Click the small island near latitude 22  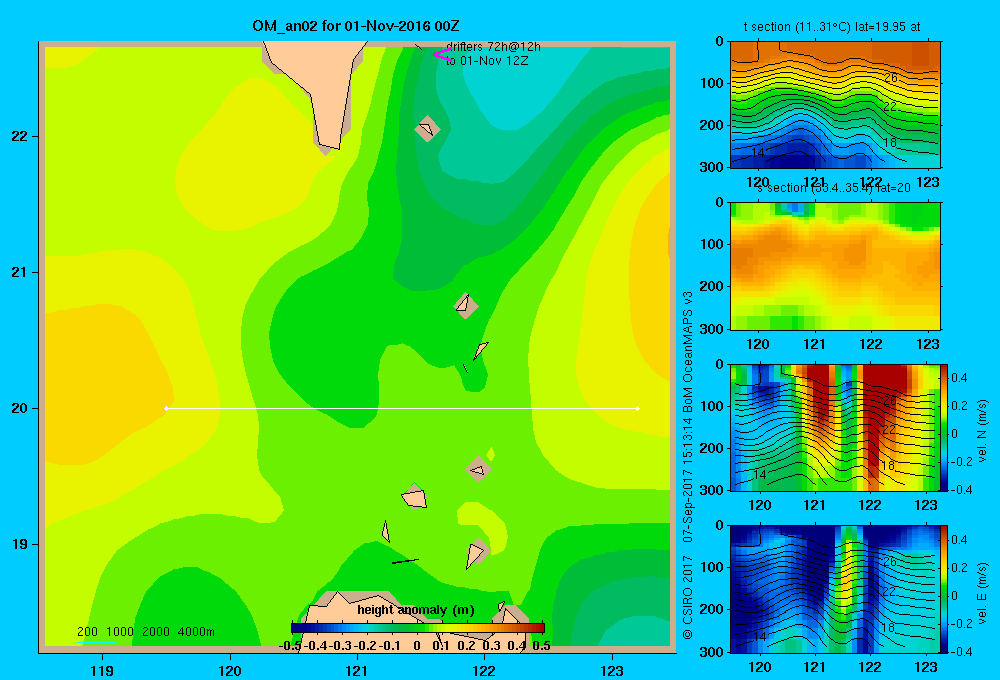pyautogui.click(x=427, y=129)
